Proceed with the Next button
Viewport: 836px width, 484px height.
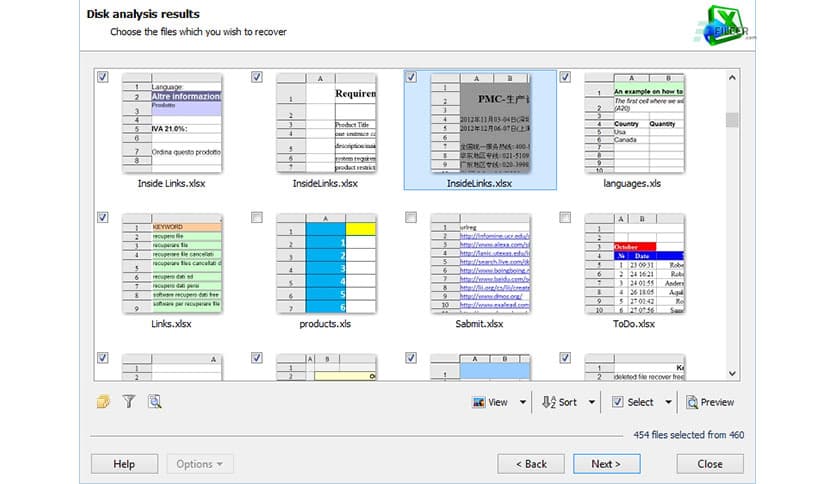(x=607, y=464)
